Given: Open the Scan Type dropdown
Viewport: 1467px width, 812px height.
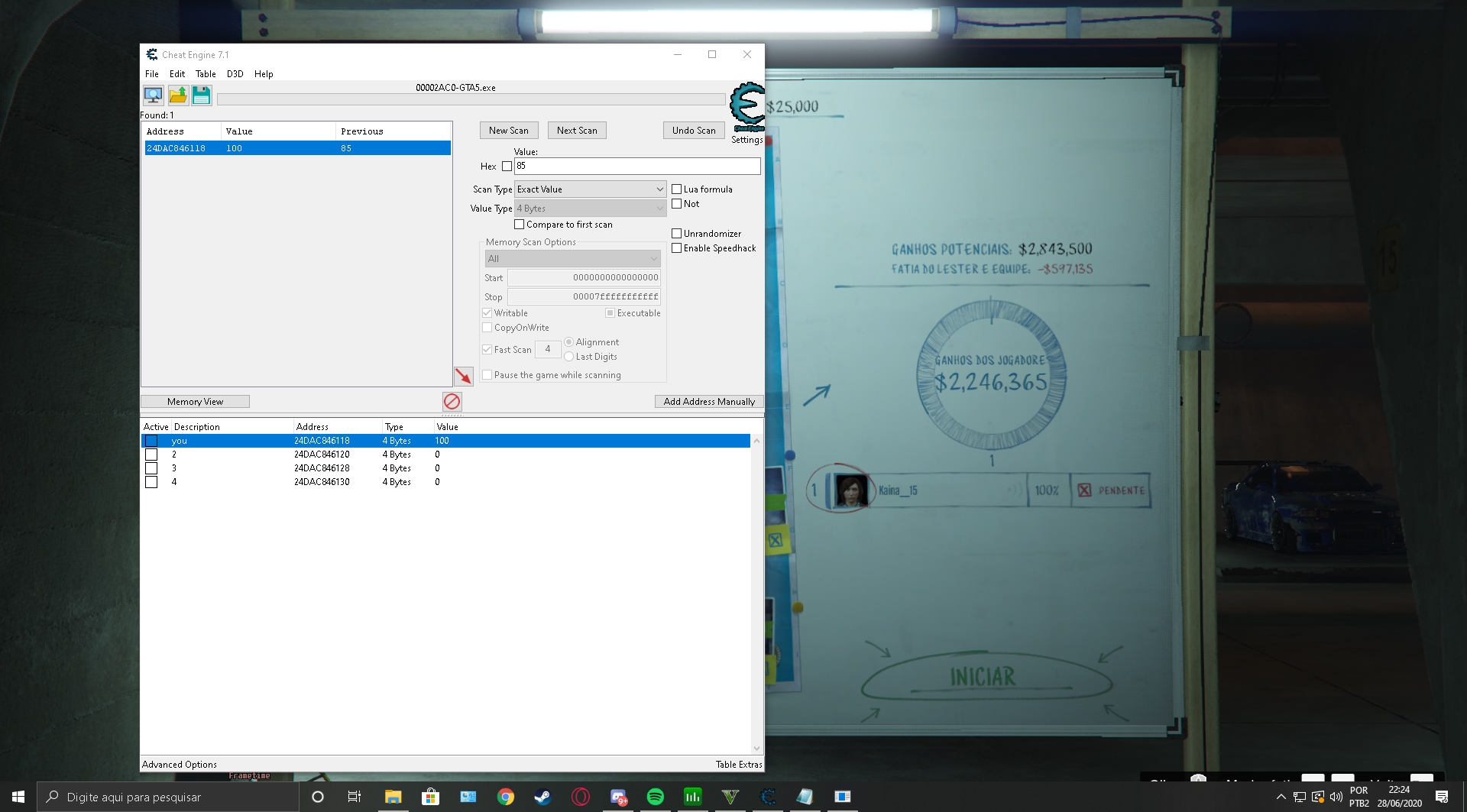Looking at the screenshot, I should click(591, 189).
